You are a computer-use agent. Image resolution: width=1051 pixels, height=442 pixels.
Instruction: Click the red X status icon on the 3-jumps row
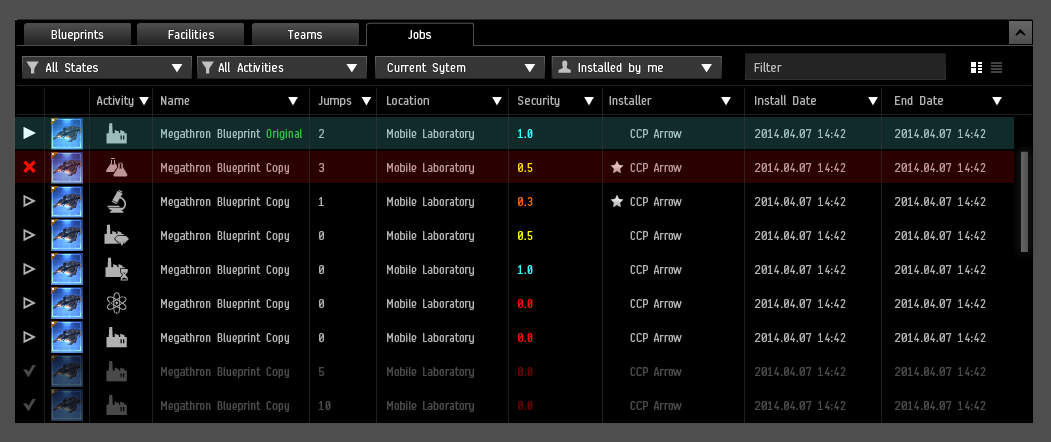[29, 167]
